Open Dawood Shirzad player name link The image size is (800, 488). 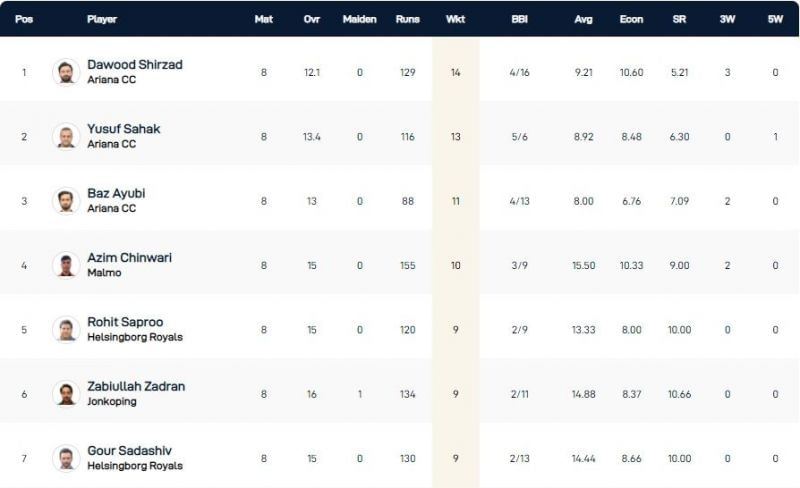click(135, 65)
